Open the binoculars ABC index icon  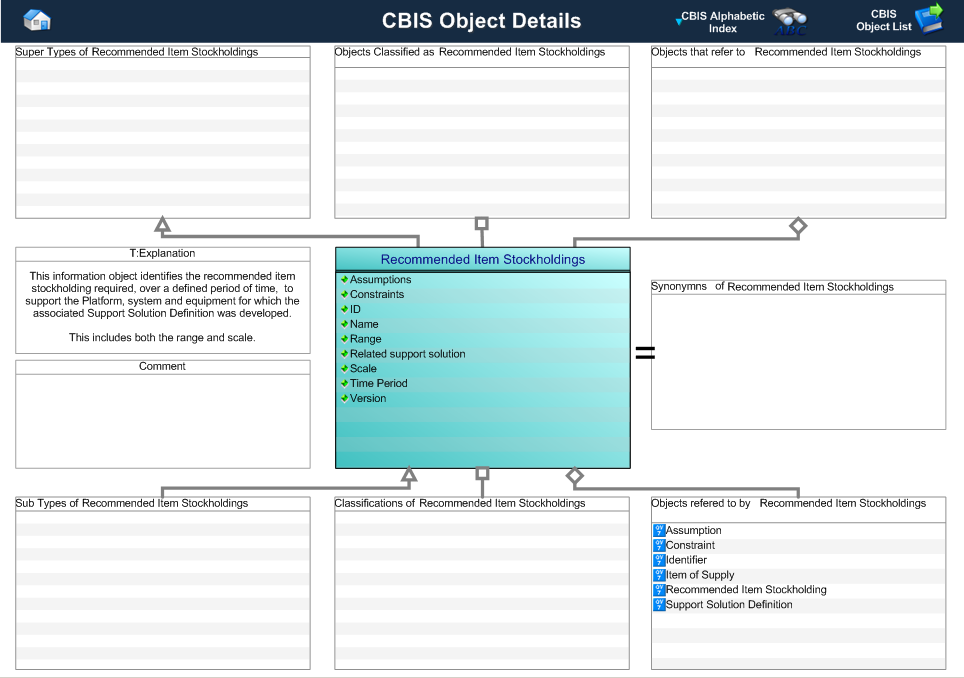click(x=790, y=22)
